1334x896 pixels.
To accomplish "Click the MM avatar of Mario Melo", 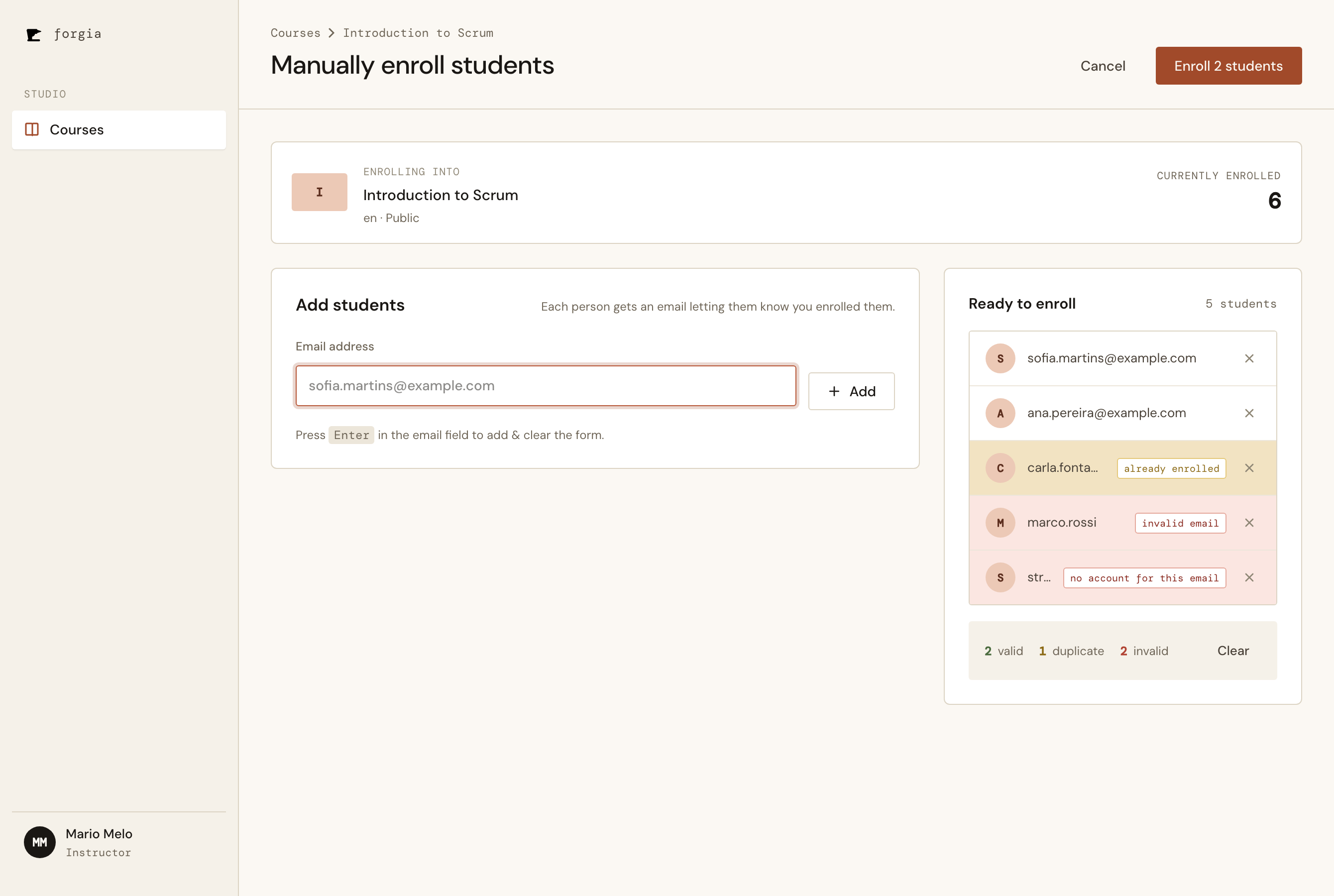I will [x=39, y=842].
